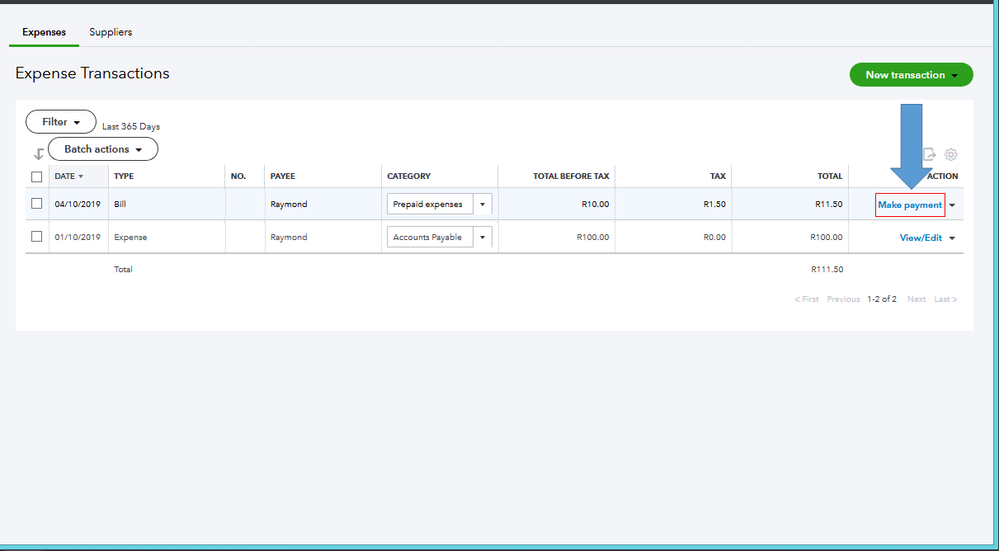The height and width of the screenshot is (551, 999).
Task: Click the batch select arrow icon
Action: 39,154
